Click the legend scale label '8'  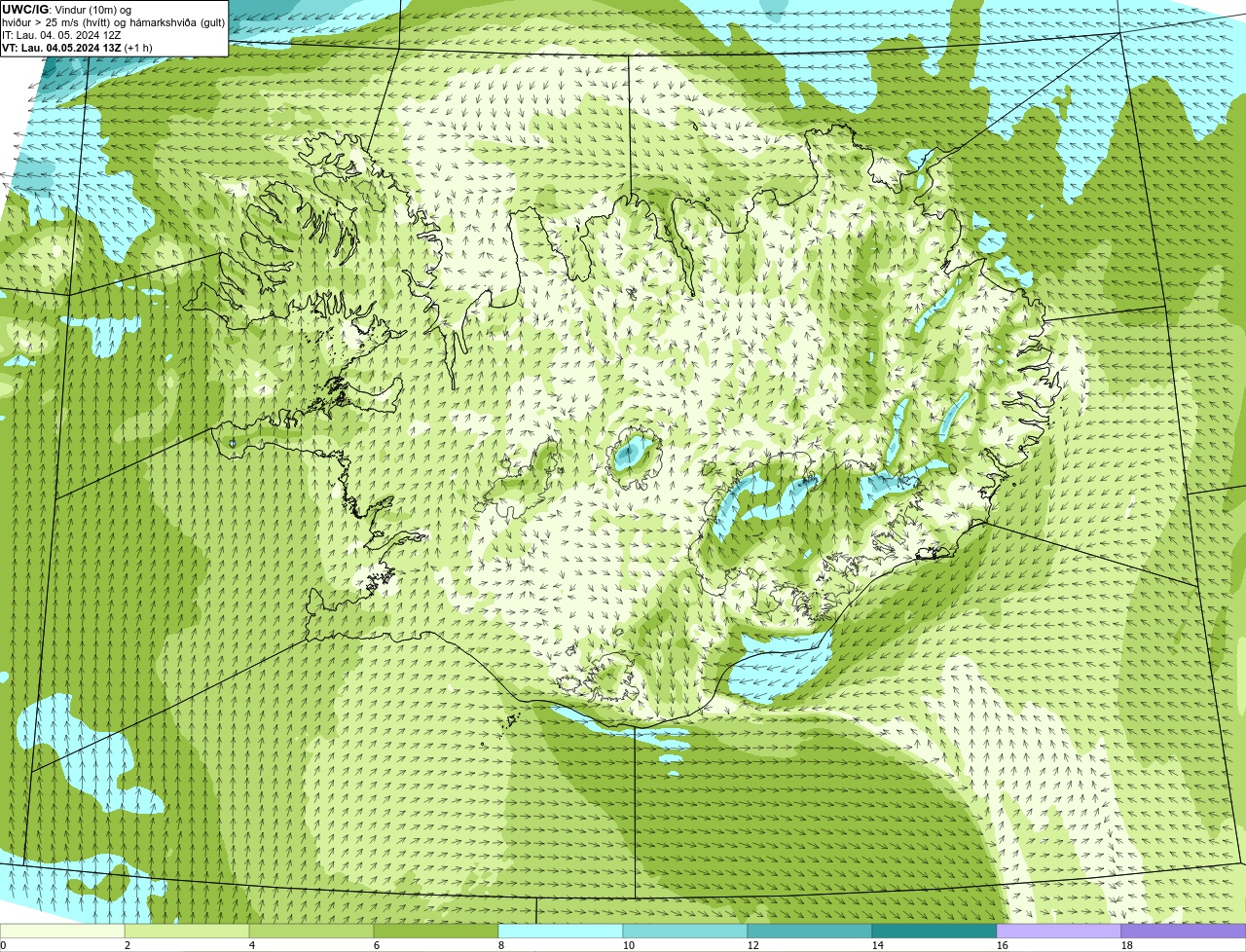[501, 945]
